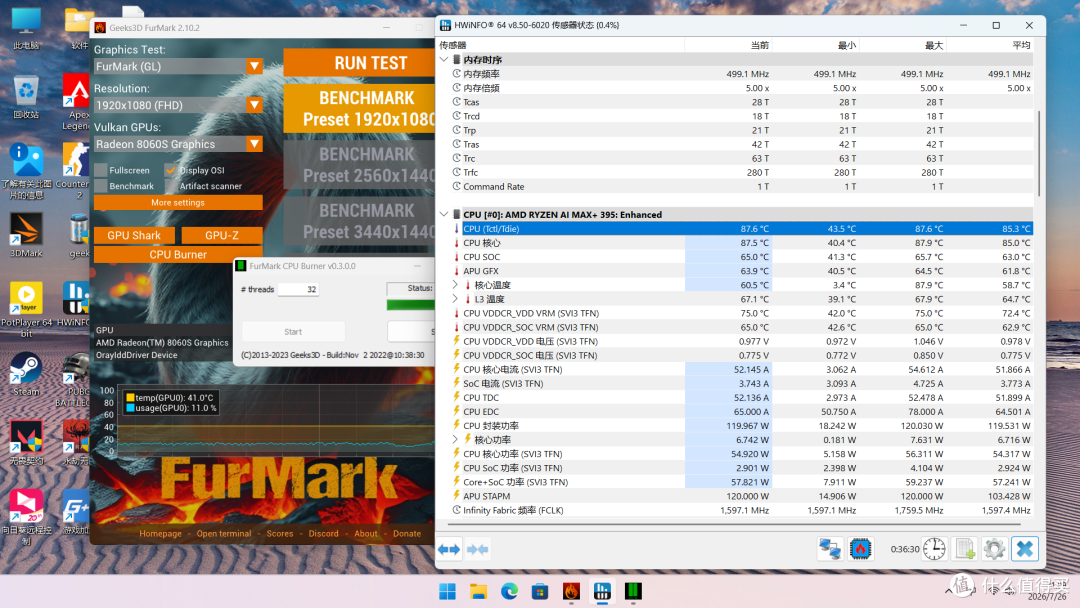Screen dimensions: 1080x608
Task: Open the 此电脑 desktop icon
Action: pyautogui.click(x=26, y=28)
